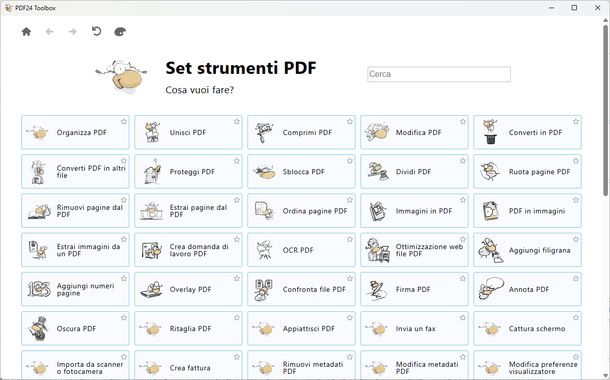Viewport: 610px width, 380px height.
Task: Open the theme palette icon in toolbar
Action: click(x=120, y=32)
